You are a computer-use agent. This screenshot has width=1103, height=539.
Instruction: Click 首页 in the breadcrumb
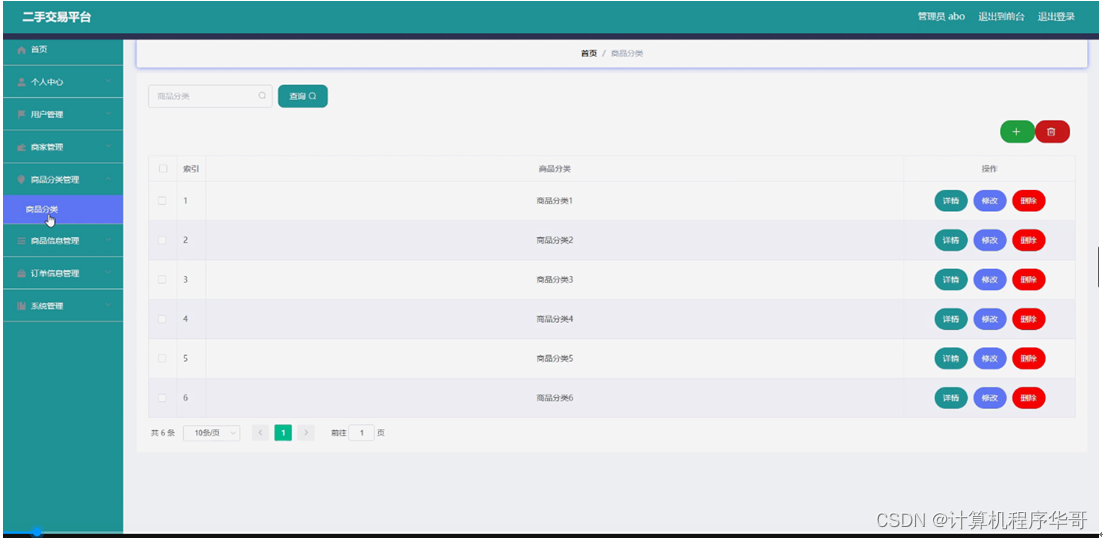[x=589, y=53]
